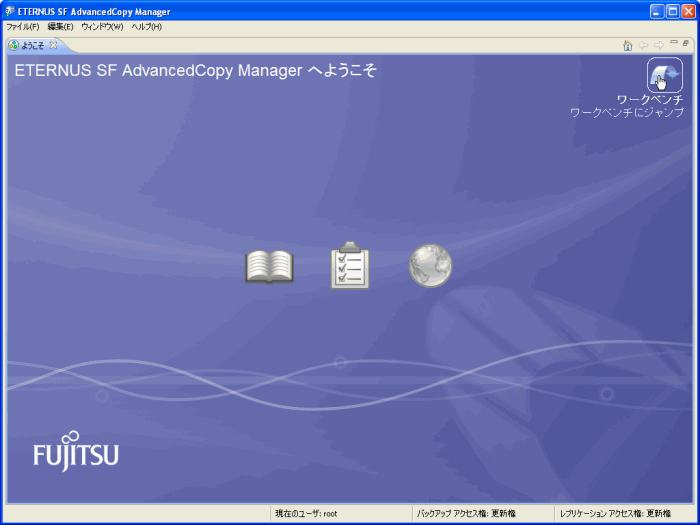Open the ウィンドウ(W) menu
700x525 pixels.
click(102, 27)
